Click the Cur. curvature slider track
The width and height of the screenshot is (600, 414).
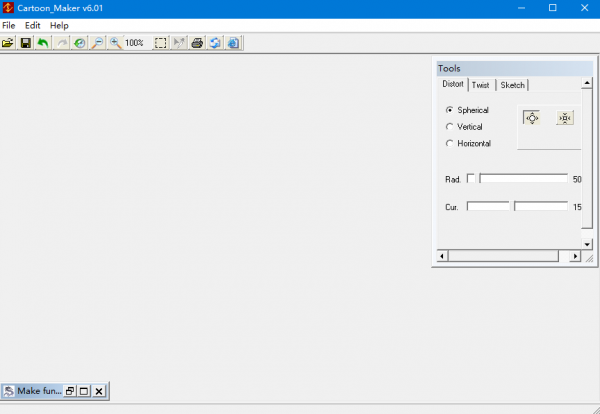(517, 206)
